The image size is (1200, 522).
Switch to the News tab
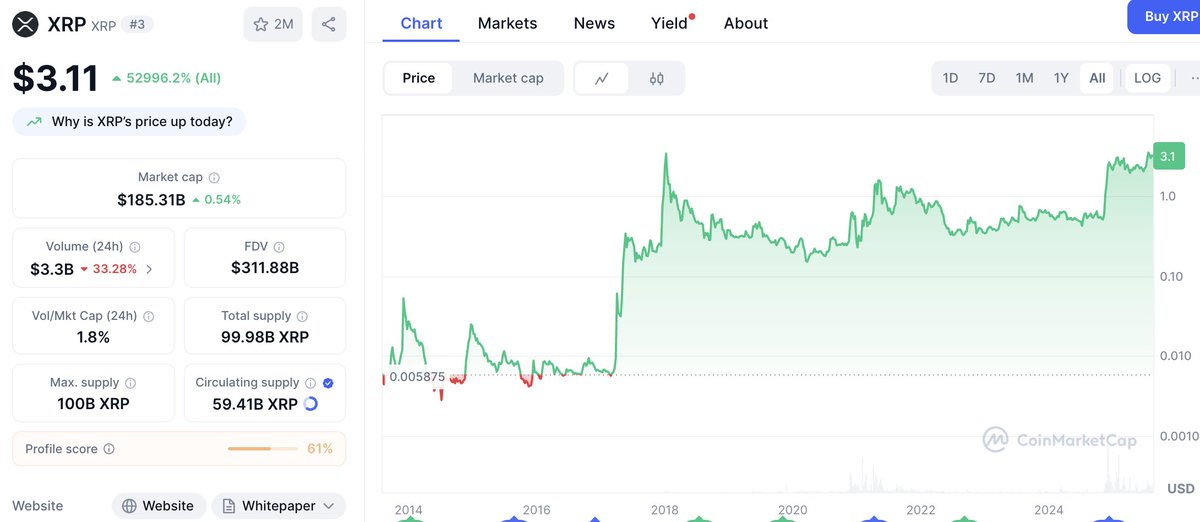pos(594,23)
